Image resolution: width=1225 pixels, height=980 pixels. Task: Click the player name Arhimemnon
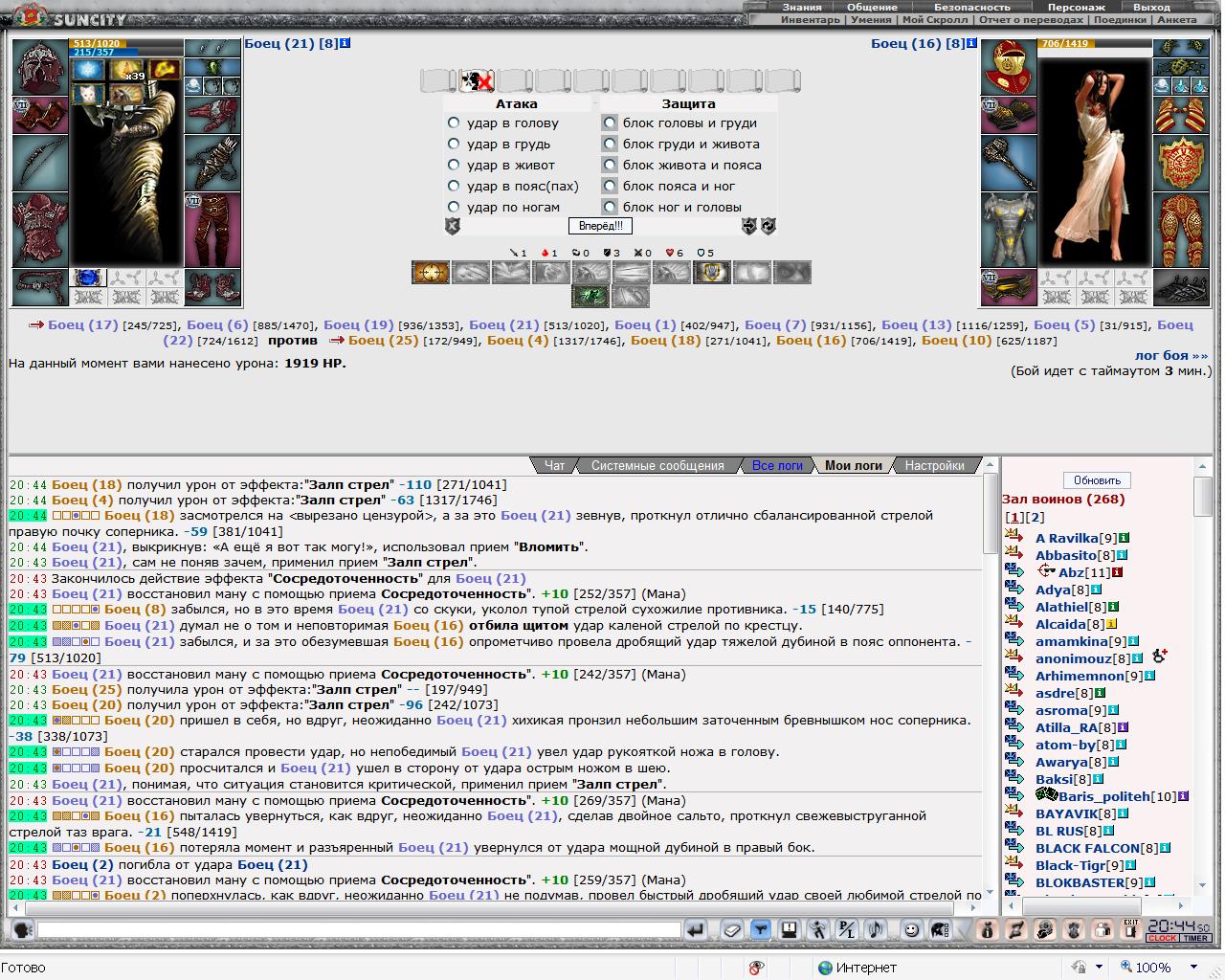click(1080, 676)
